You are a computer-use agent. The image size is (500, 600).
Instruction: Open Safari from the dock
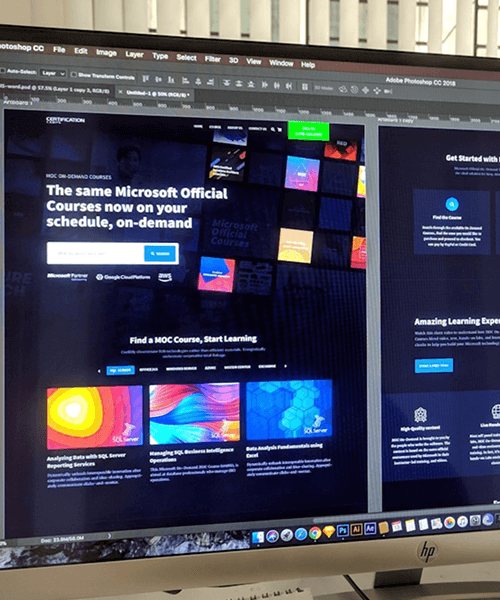(x=301, y=534)
